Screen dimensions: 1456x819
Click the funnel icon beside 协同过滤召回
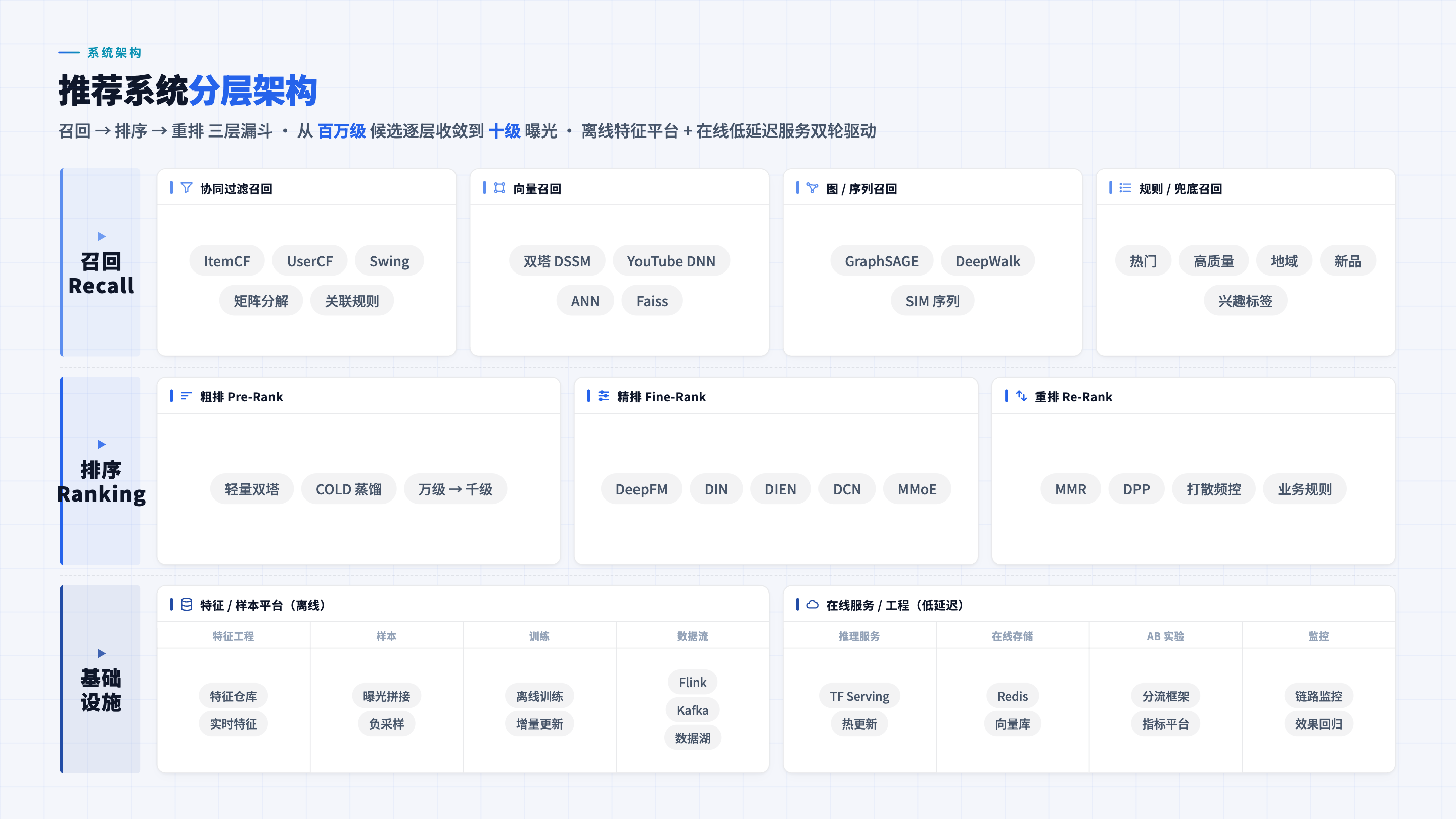[x=187, y=188]
